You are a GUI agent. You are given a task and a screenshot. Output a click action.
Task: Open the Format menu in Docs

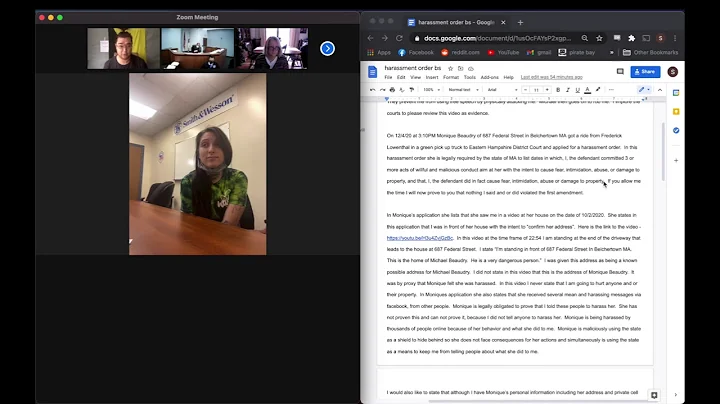pos(451,77)
